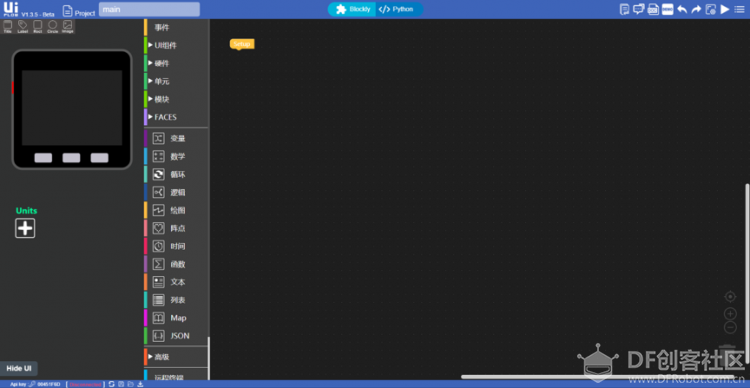Expand the 单元 category
Screen dimensions: 750x388
pyautogui.click(x=176, y=81)
